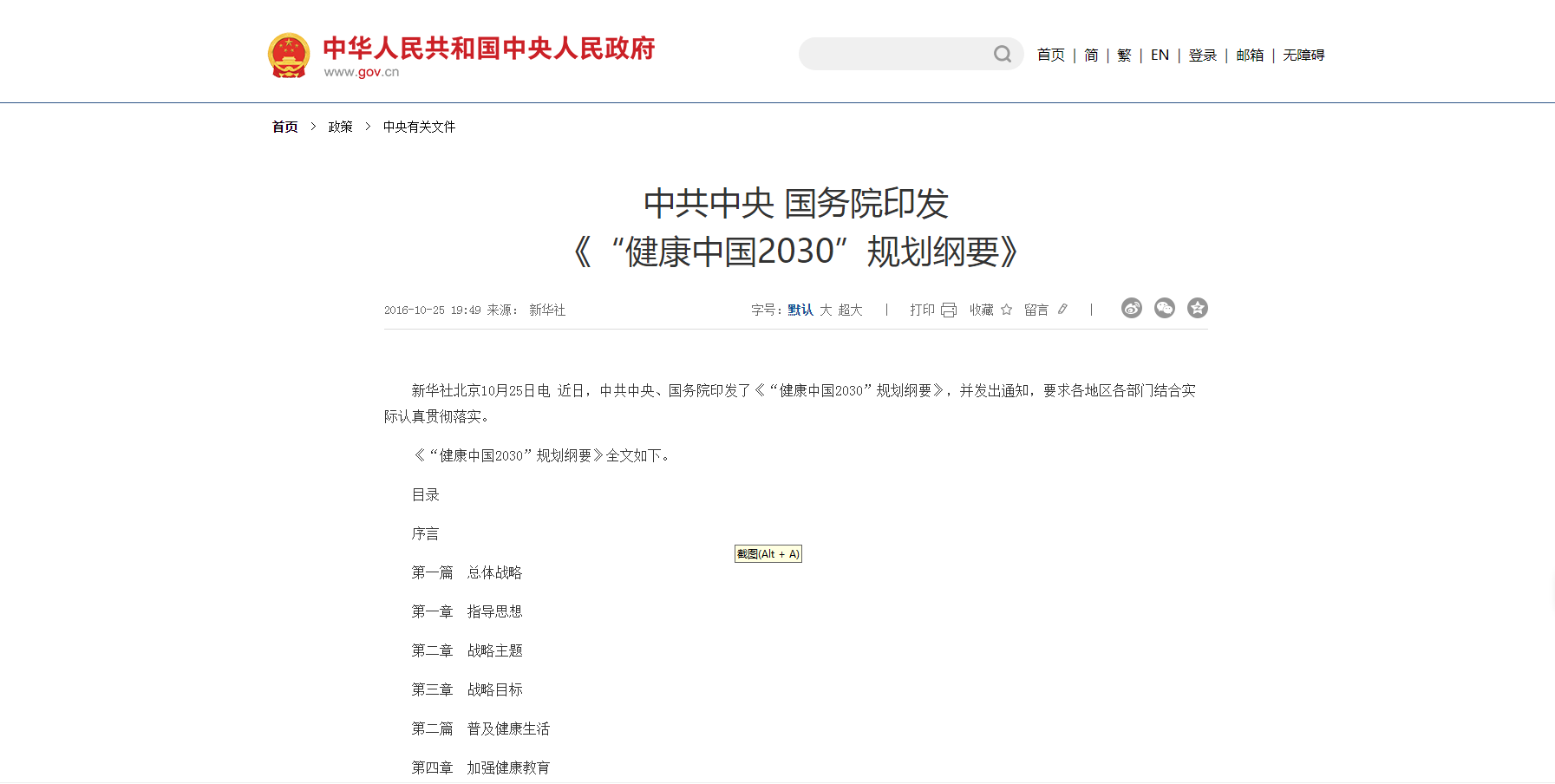Click the 登录 login link
1555x784 pixels.
[1202, 56]
